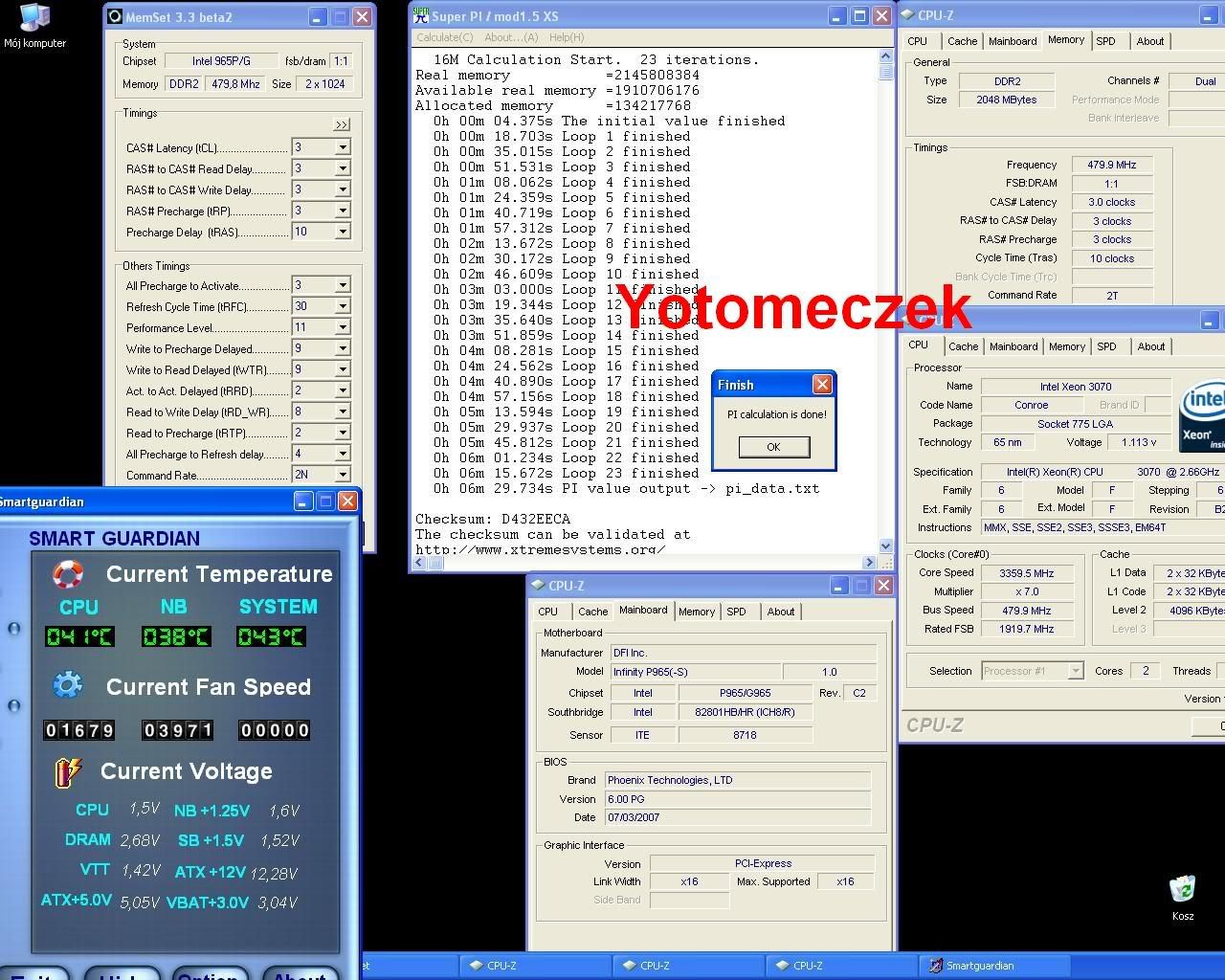Open the Calculate(C) menu in Super PI
The width and height of the screenshot is (1225, 980).
pyautogui.click(x=444, y=37)
